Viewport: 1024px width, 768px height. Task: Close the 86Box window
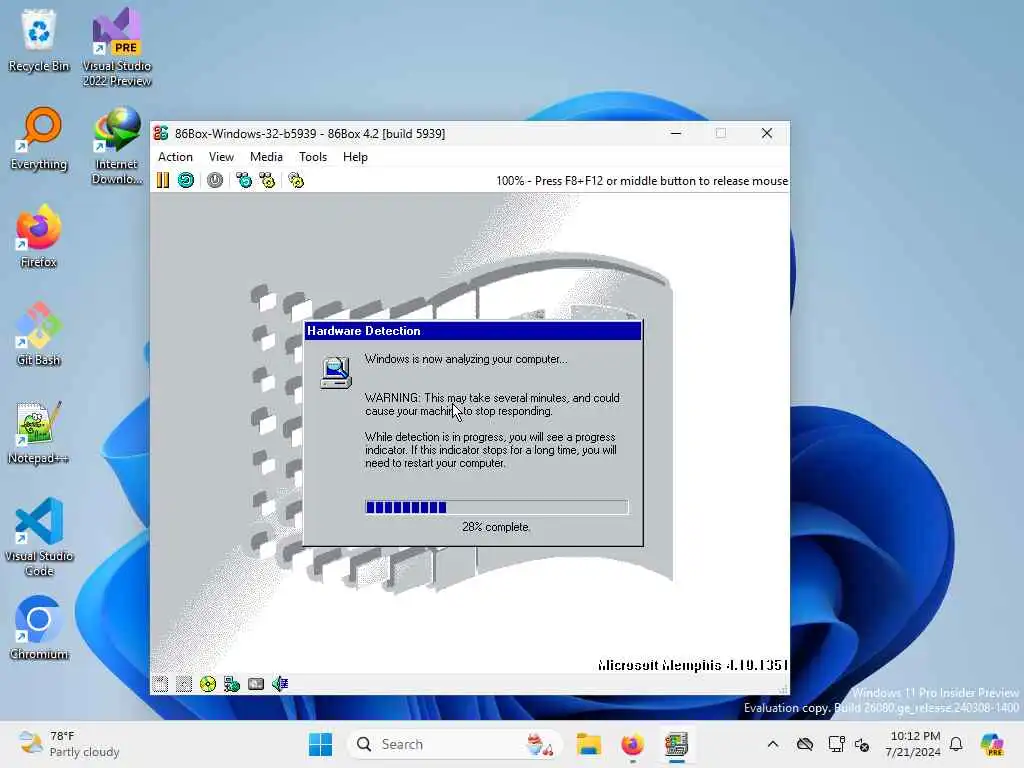point(767,133)
